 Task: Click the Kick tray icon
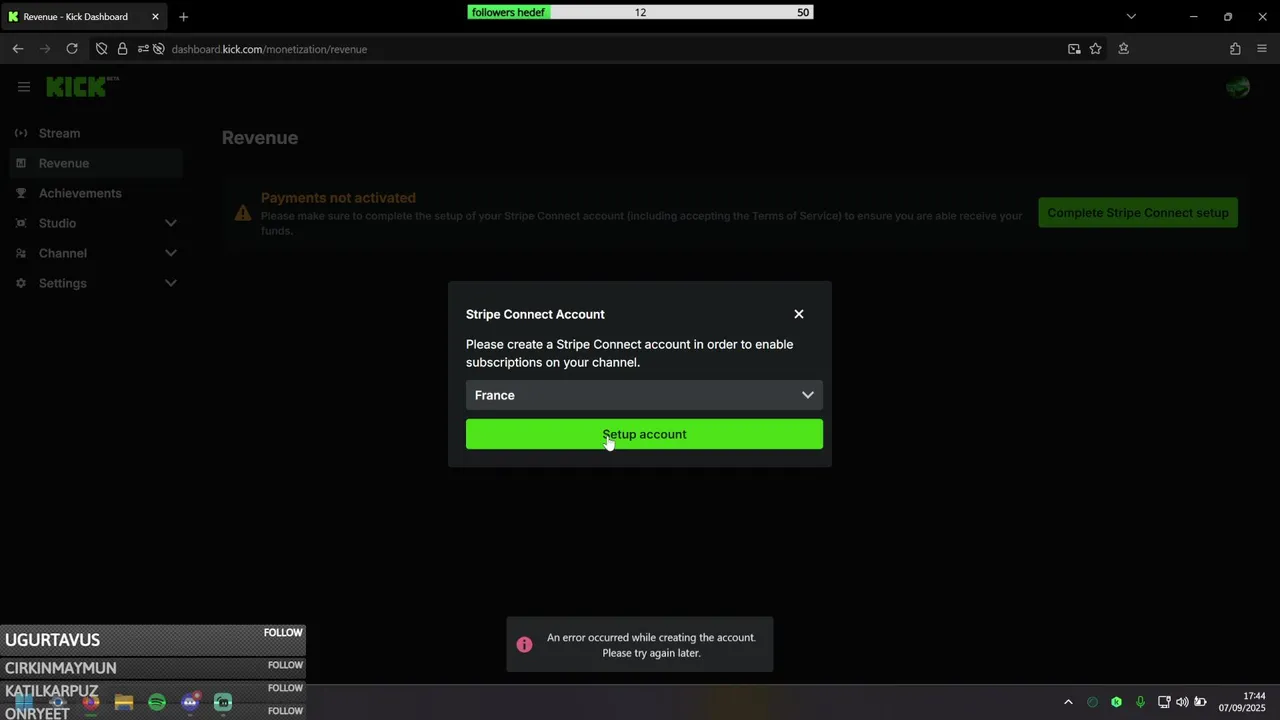pos(1116,702)
